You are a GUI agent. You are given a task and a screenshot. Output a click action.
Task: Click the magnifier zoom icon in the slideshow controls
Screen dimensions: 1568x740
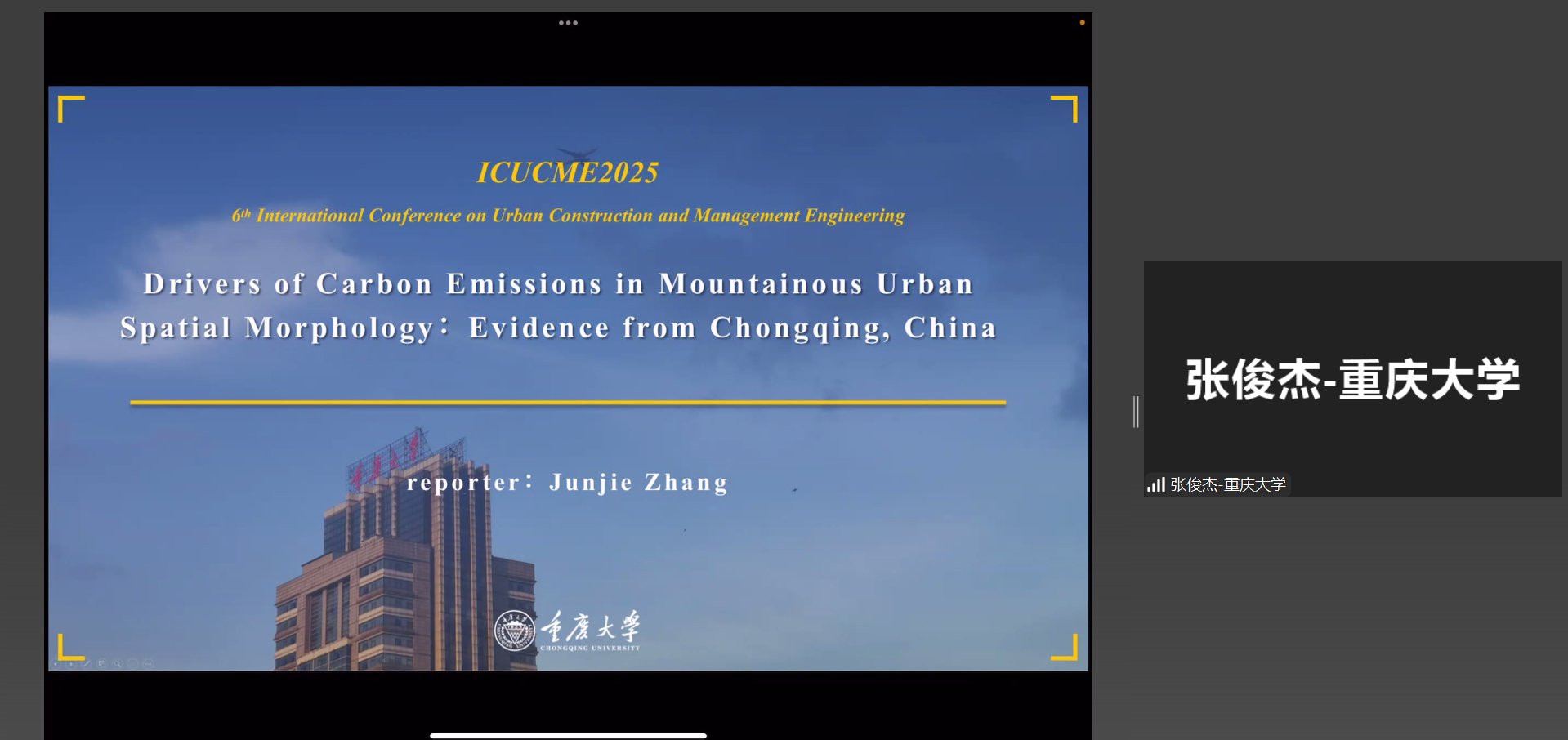point(118,664)
